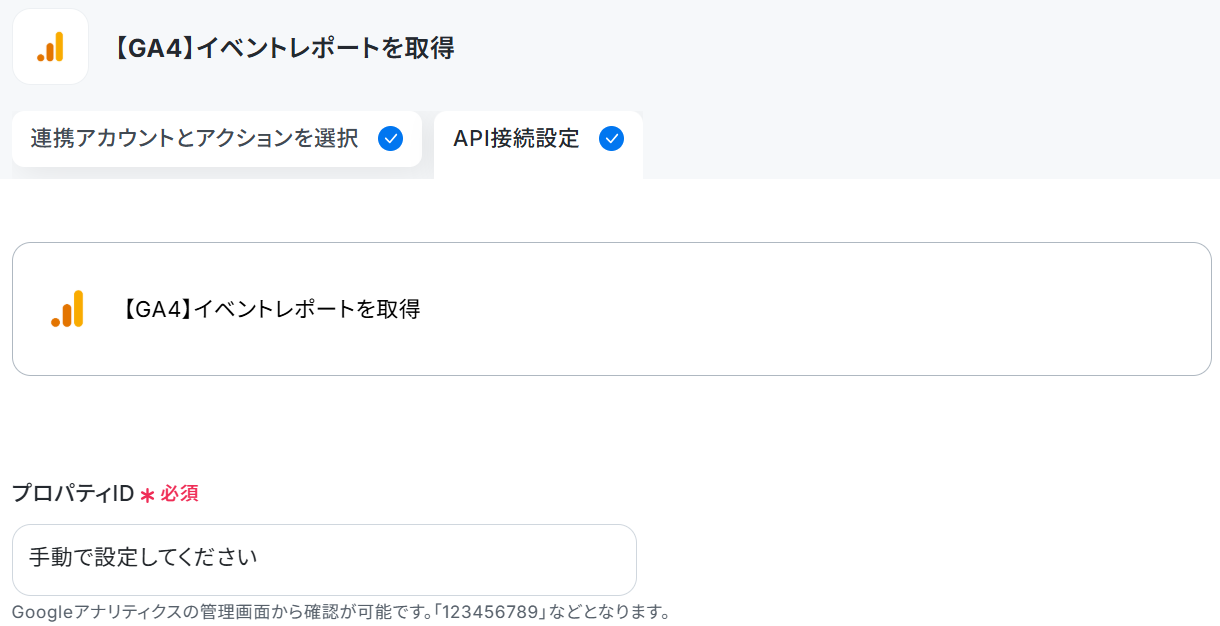Click the gray strip right of the API接続設定 tab

pyautogui.click(x=930, y=143)
